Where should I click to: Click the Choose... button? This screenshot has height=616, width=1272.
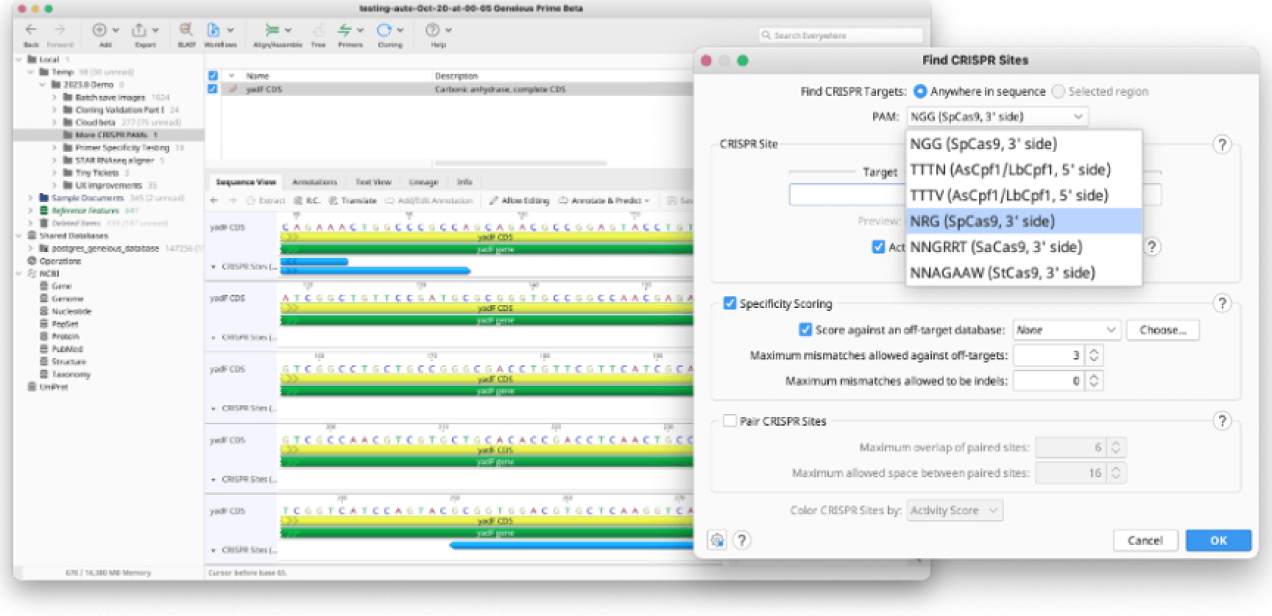pos(1162,329)
